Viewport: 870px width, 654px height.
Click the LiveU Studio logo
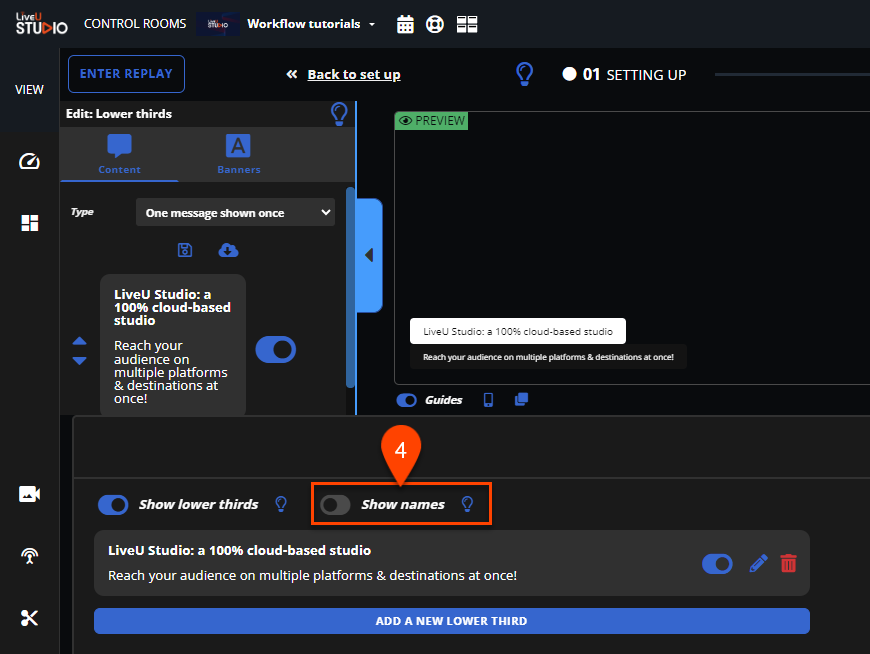(42, 24)
